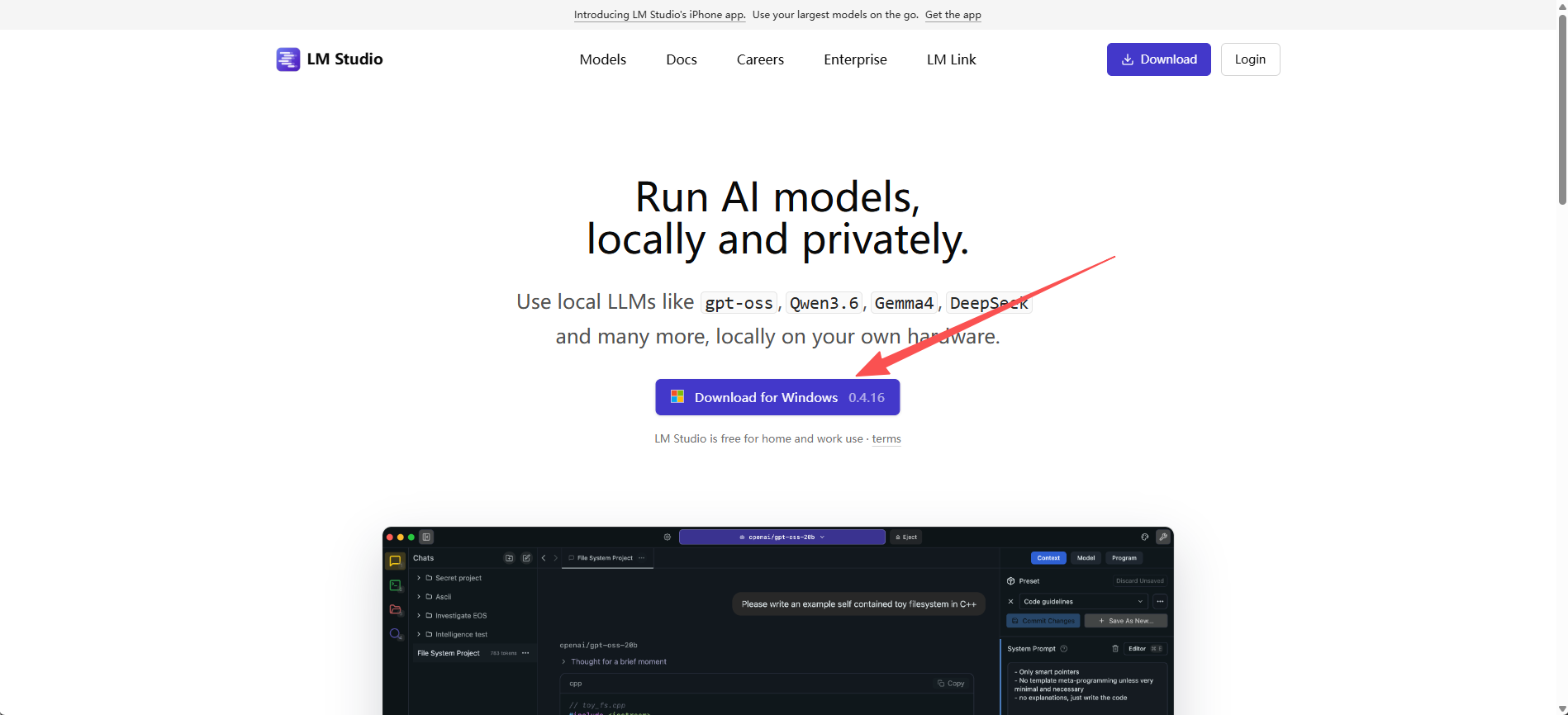This screenshot has width=1568, height=715.
Task: Click the System Prompt trash icon
Action: tap(1115, 649)
